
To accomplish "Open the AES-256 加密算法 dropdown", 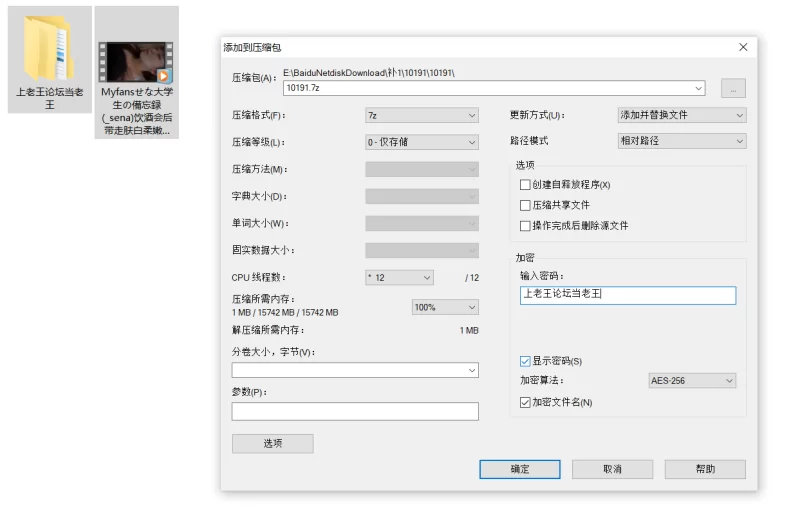I will [x=691, y=381].
